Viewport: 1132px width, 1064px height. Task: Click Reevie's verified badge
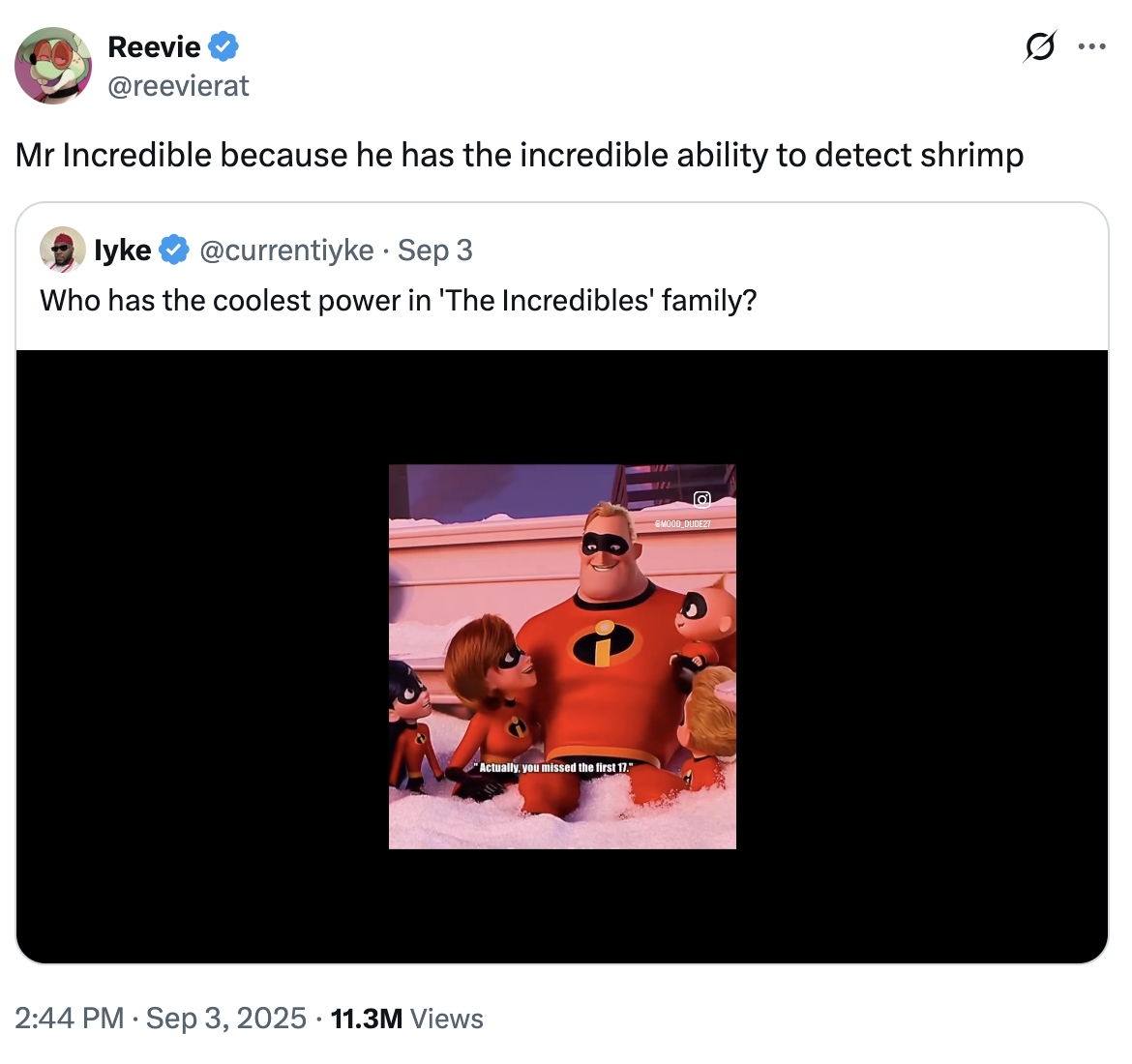click(223, 45)
